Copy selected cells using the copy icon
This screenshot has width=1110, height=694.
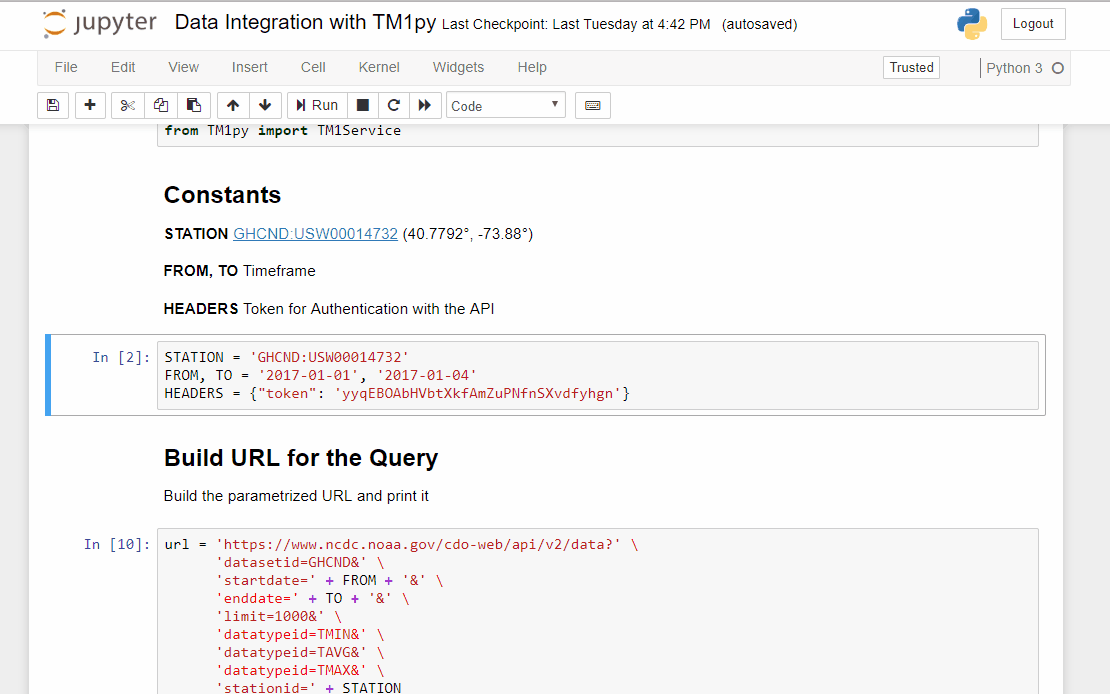pyautogui.click(x=161, y=105)
